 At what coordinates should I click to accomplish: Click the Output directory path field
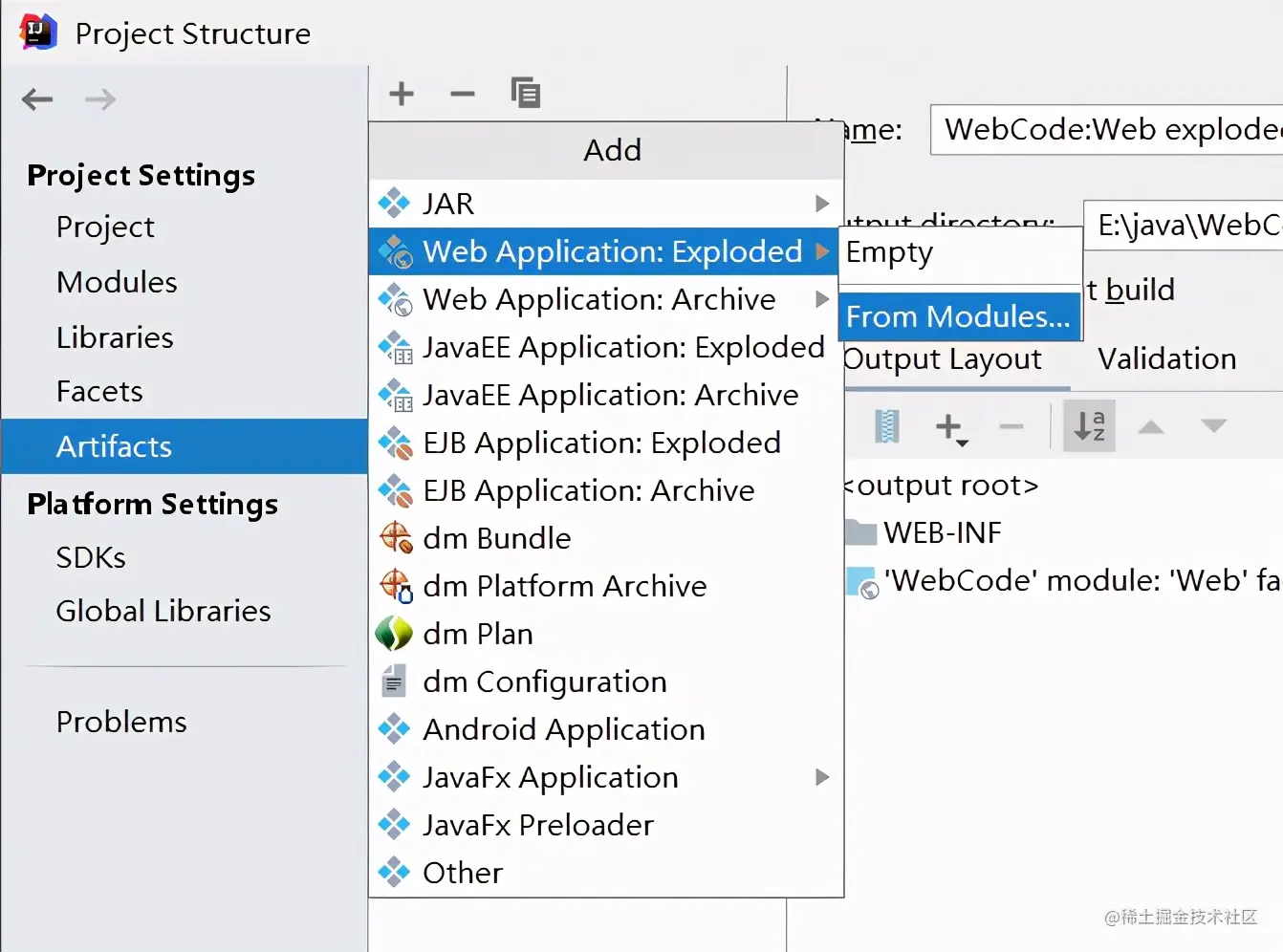(x=1183, y=225)
